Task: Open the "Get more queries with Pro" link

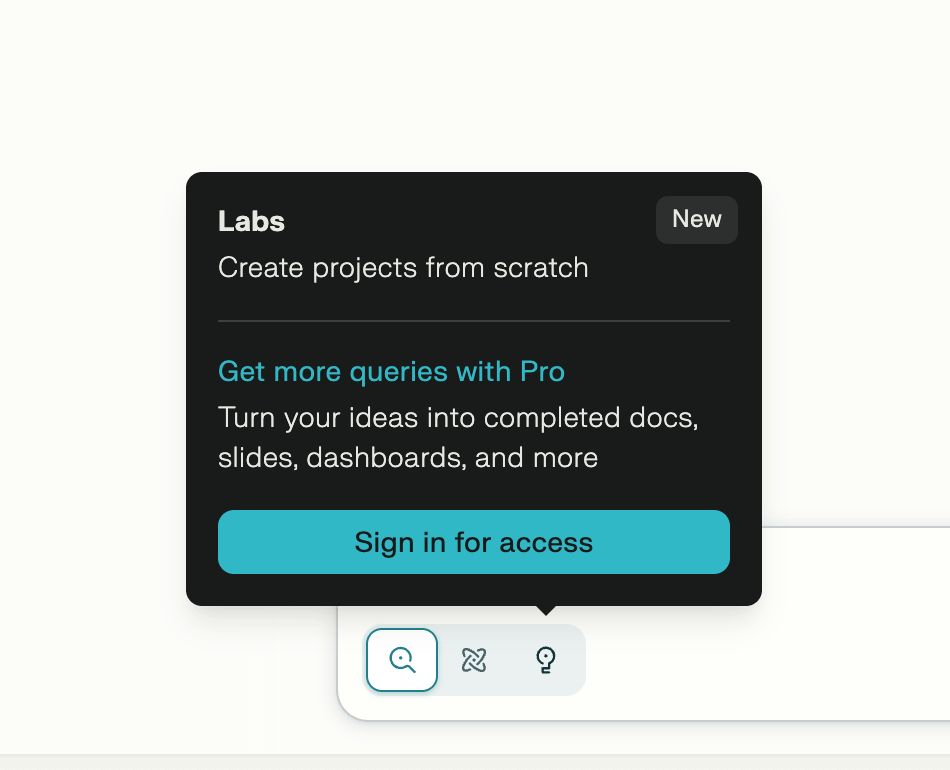Action: (x=391, y=372)
